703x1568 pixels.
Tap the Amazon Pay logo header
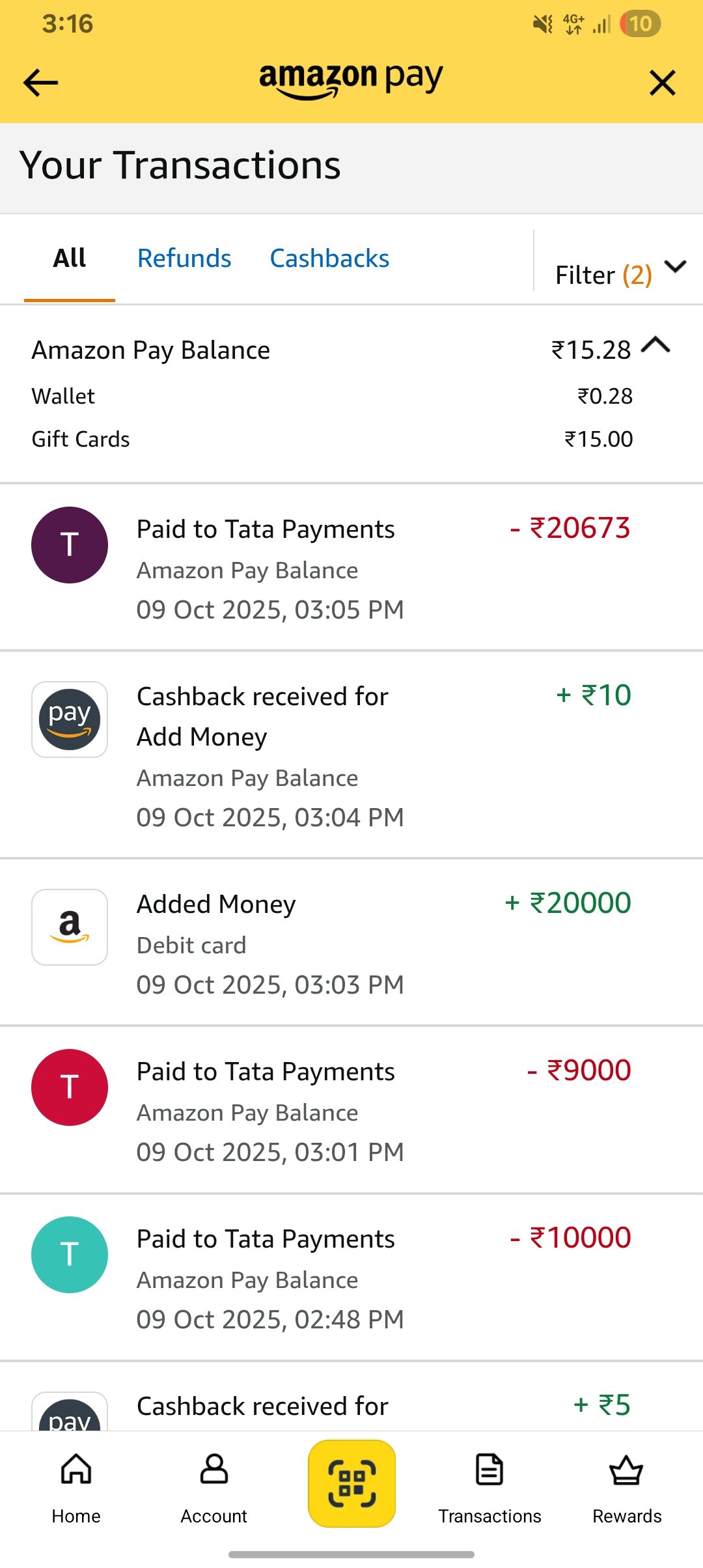click(x=351, y=79)
